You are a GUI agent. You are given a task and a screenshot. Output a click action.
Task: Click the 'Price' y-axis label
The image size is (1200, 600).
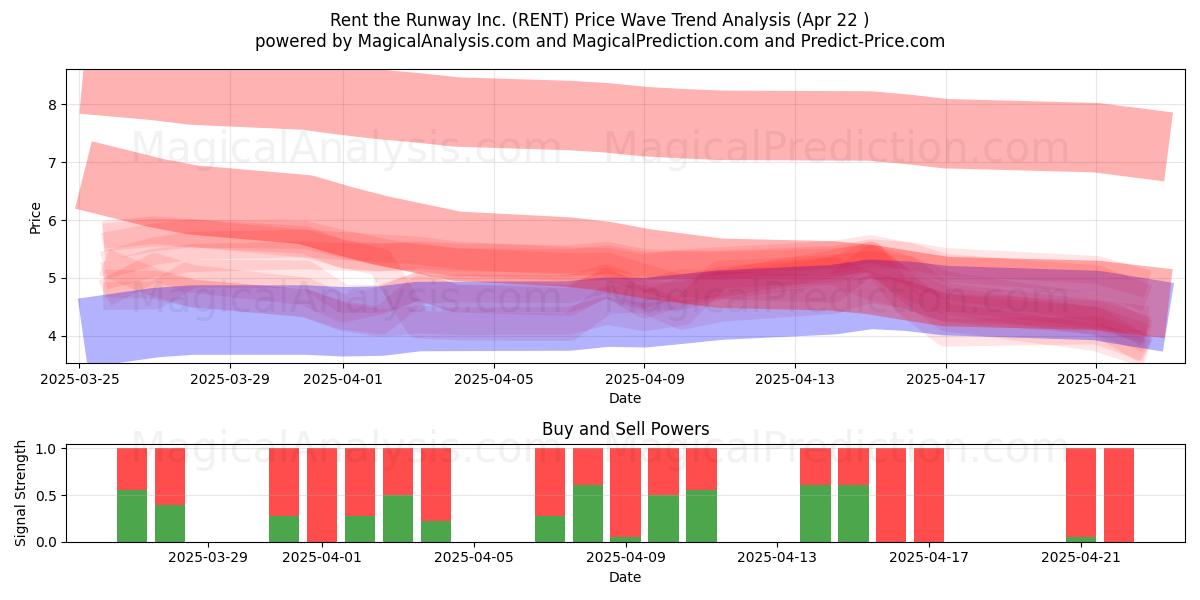click(36, 217)
